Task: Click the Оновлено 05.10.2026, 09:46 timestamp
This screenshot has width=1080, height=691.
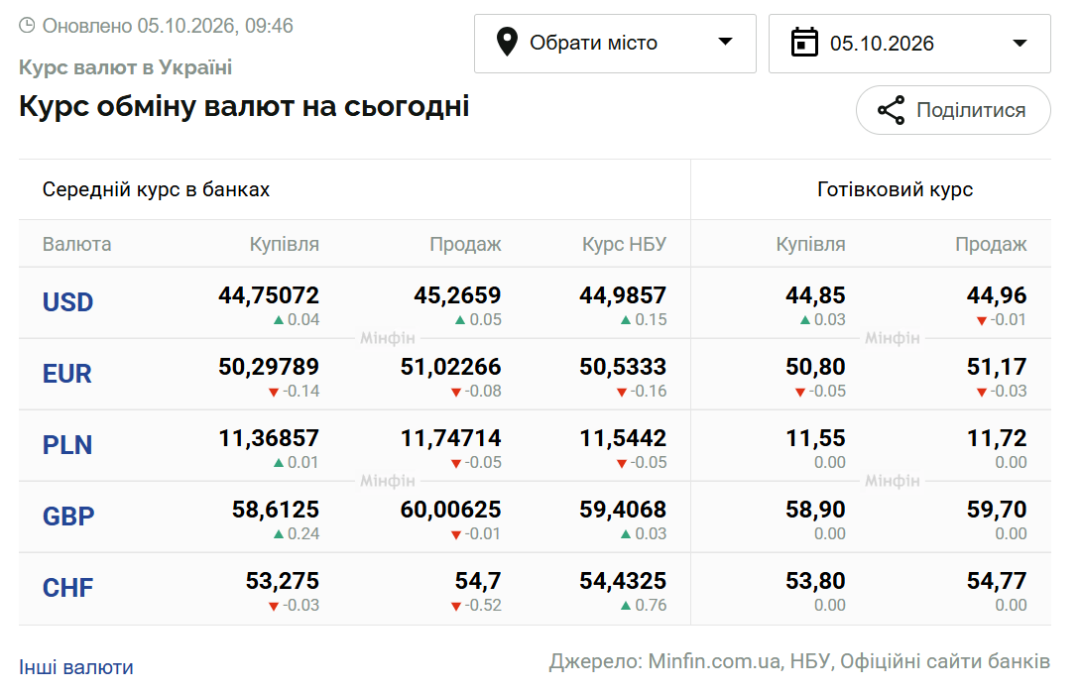Action: pos(167,25)
